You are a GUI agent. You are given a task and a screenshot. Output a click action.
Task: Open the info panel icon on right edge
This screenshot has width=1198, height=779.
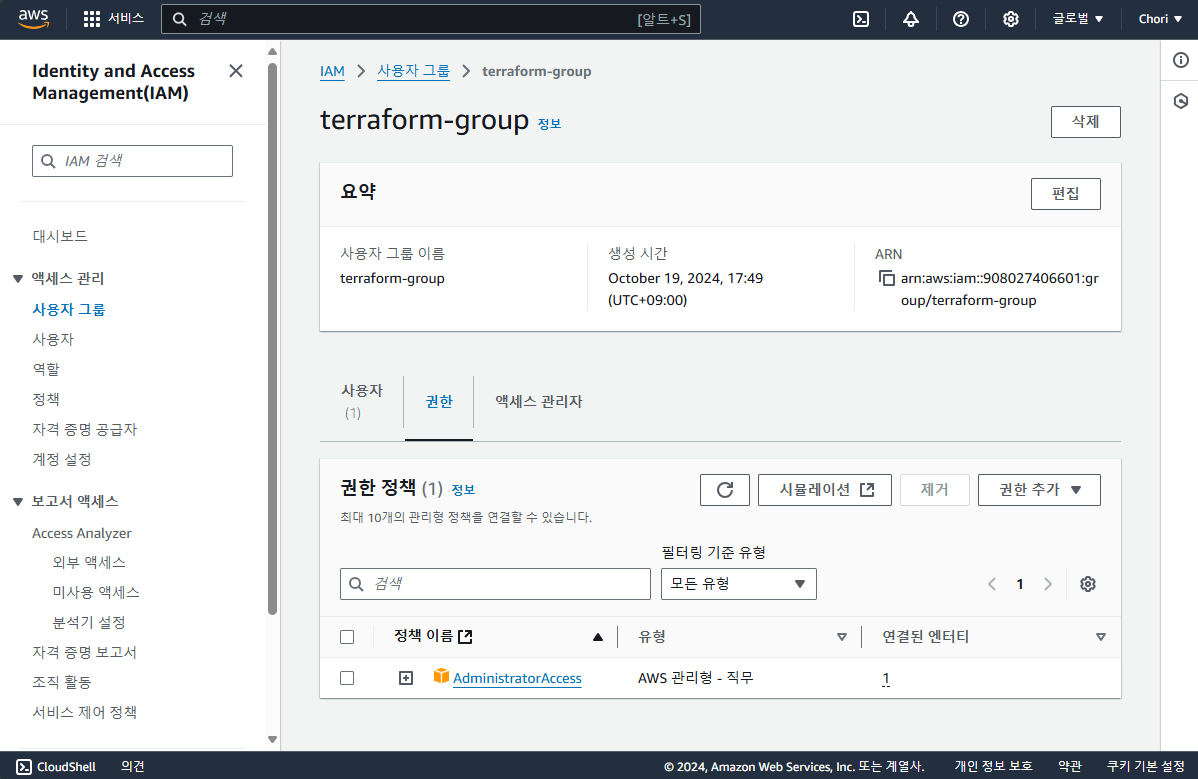point(1181,60)
